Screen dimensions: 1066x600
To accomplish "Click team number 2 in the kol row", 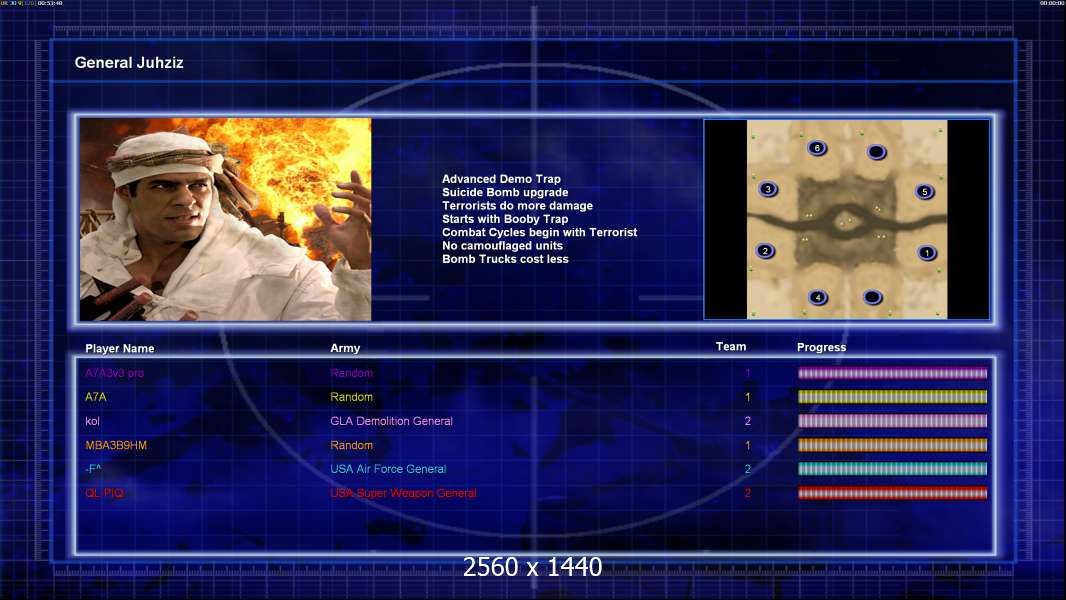I will (x=748, y=421).
